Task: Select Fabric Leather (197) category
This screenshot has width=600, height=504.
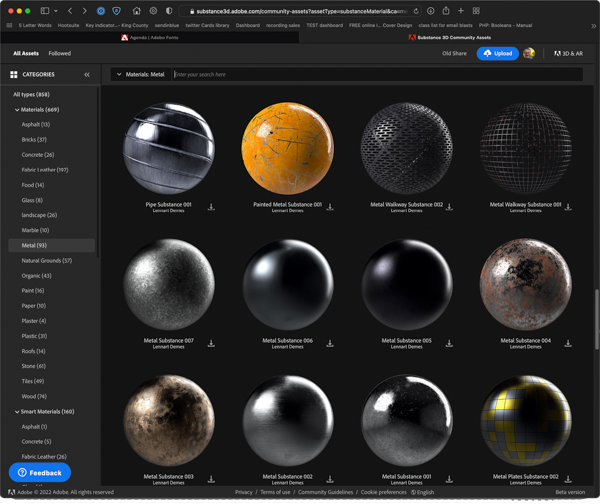Action: tap(45, 170)
